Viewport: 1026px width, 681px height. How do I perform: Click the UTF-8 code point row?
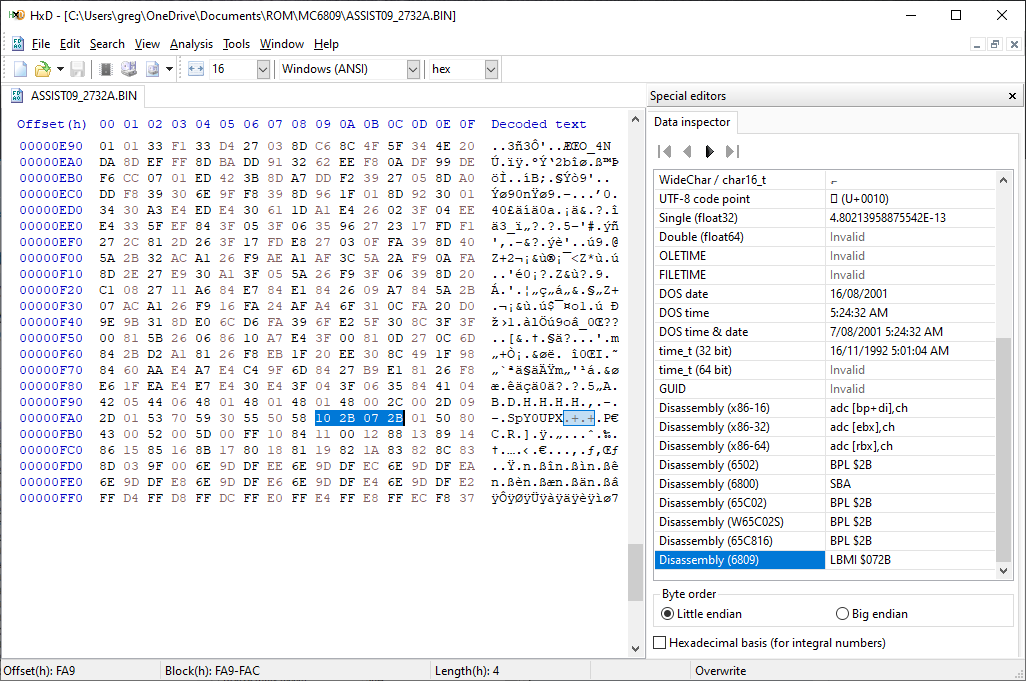pos(824,199)
